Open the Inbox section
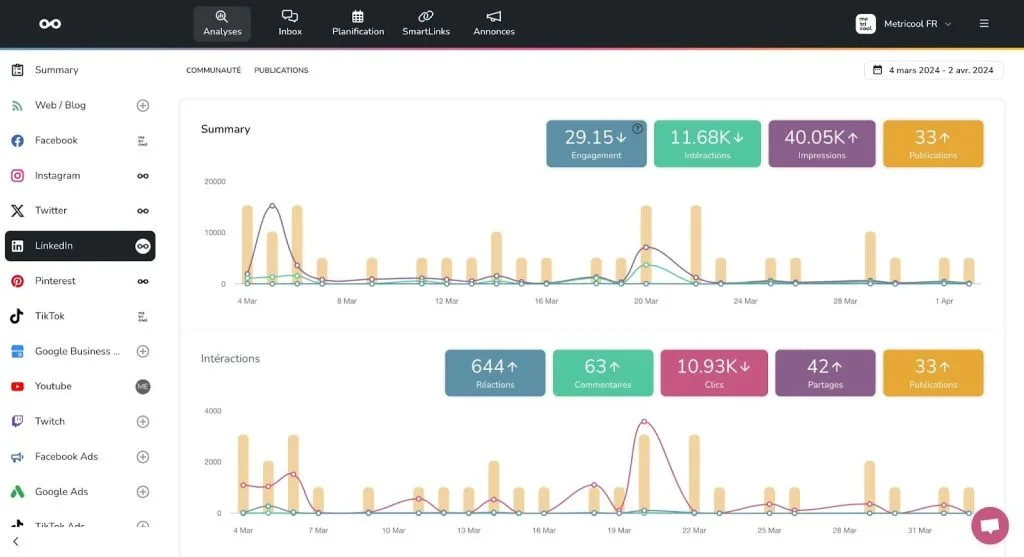Image resolution: width=1024 pixels, height=557 pixels. [290, 23]
